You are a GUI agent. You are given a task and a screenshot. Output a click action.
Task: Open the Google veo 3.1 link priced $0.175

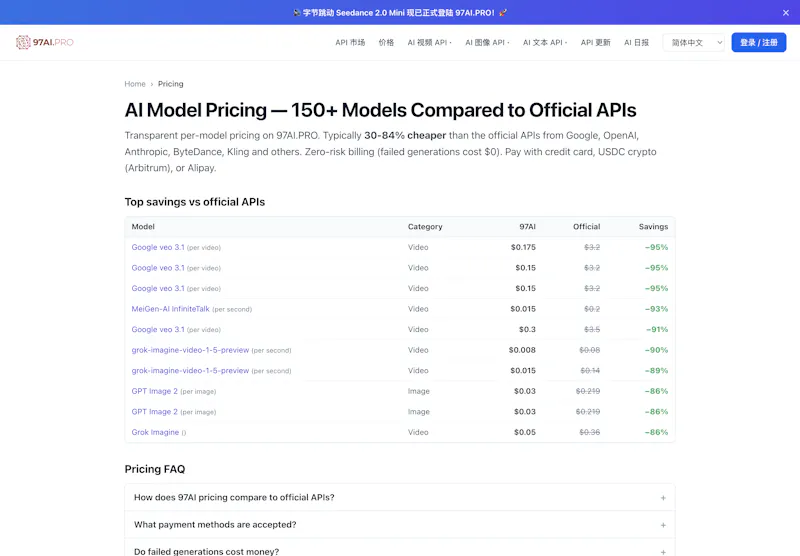pyautogui.click(x=158, y=247)
